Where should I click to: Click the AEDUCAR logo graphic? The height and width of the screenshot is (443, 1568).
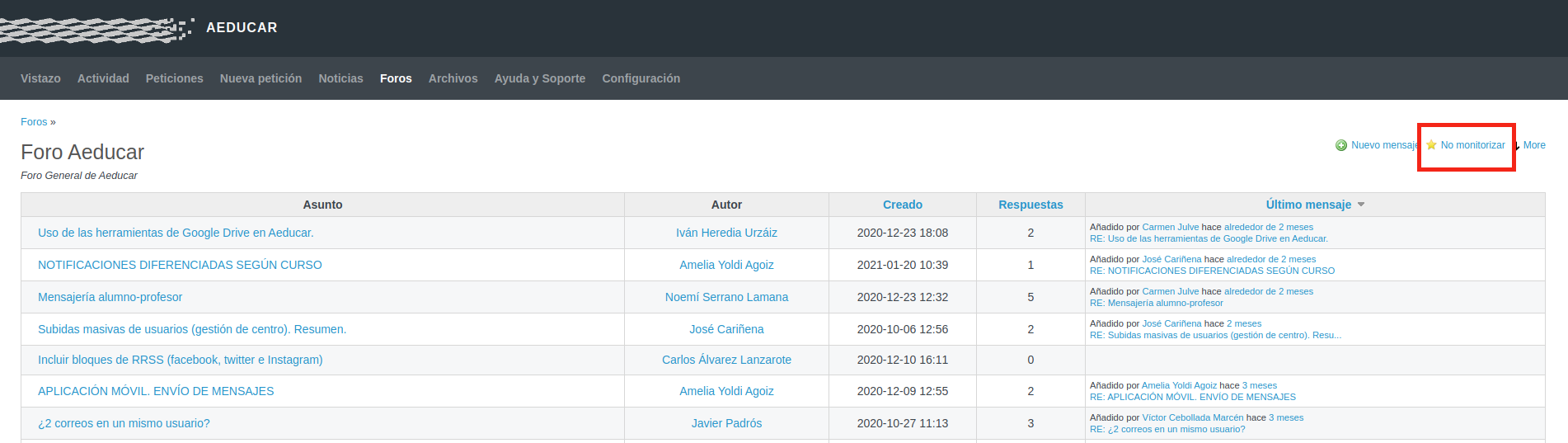(x=97, y=29)
